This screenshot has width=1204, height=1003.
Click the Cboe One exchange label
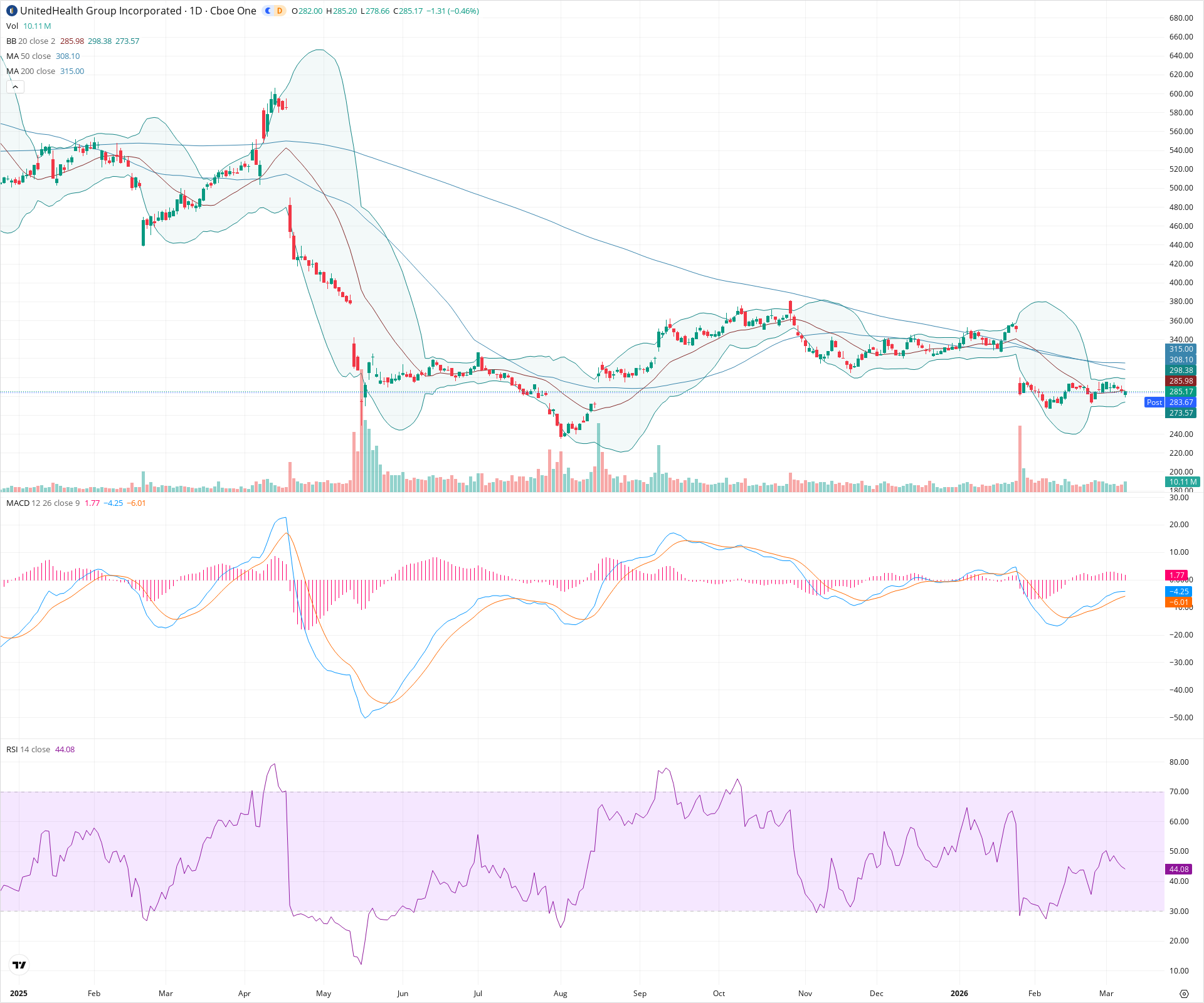233,11
